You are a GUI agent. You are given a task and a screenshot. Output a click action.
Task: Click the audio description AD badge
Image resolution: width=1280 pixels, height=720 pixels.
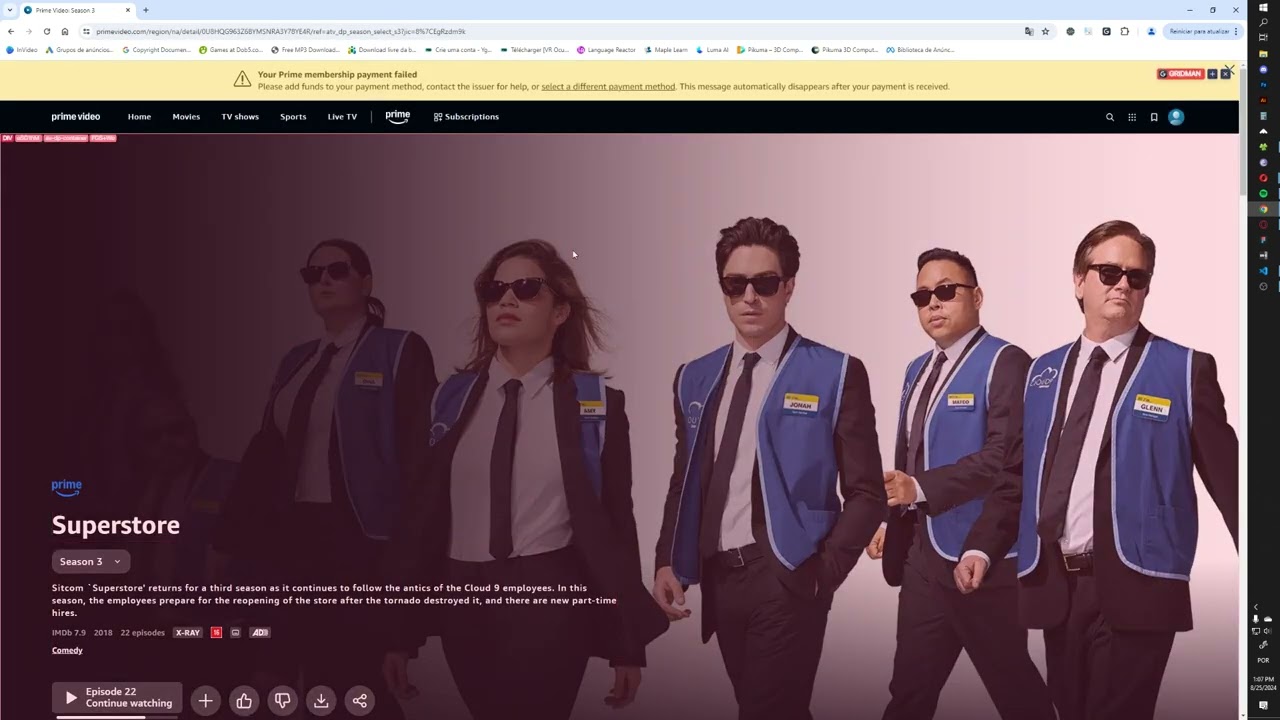pos(260,633)
